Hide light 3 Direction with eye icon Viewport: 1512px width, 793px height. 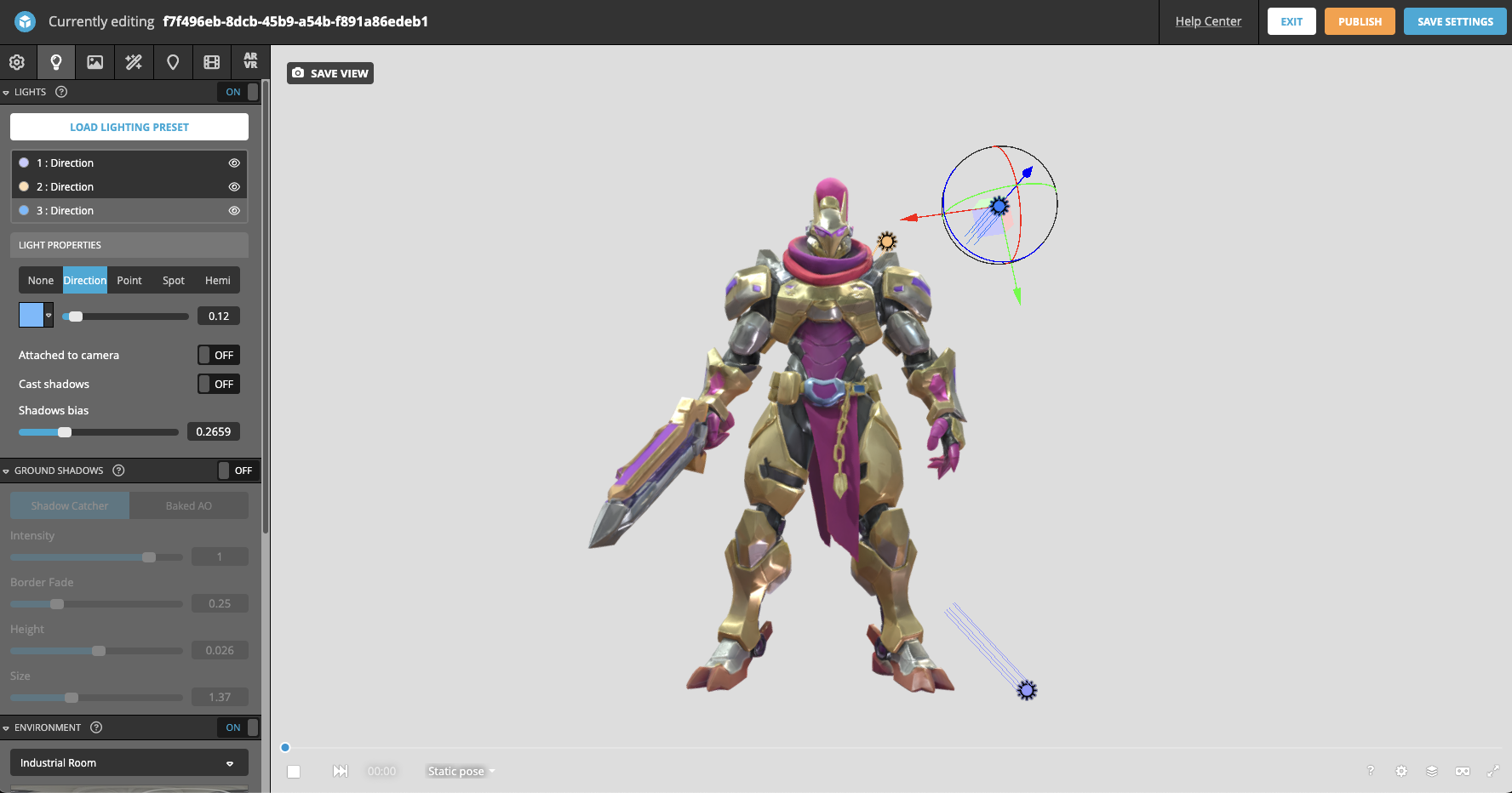pos(234,210)
